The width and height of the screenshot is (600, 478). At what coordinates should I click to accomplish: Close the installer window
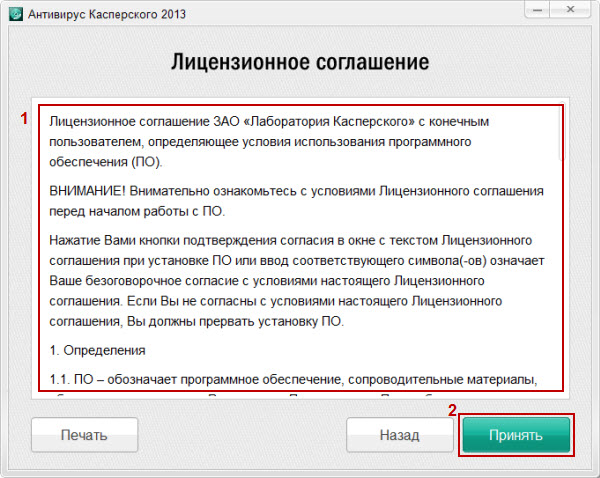570,10
